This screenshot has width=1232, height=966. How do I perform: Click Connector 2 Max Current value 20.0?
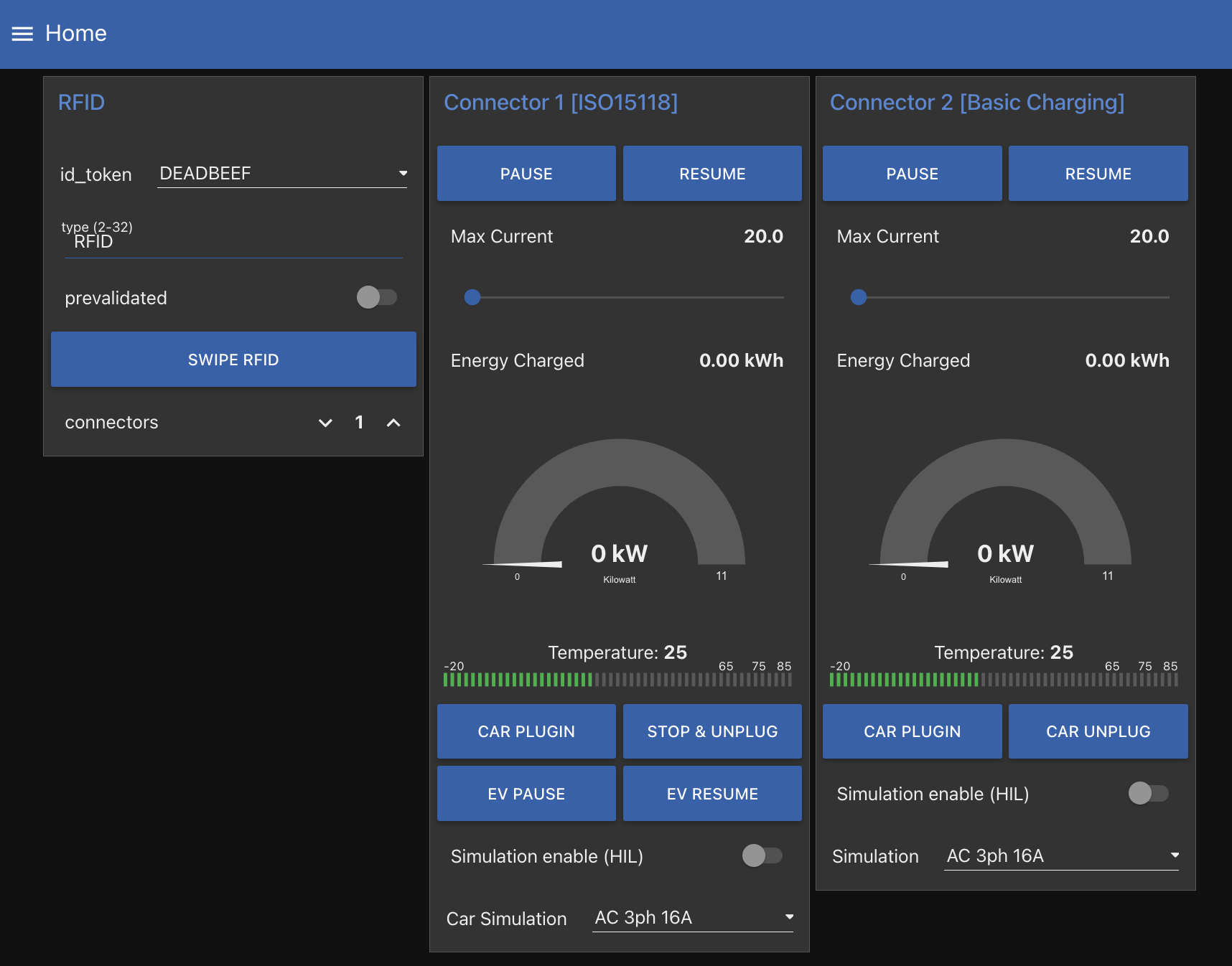(x=1149, y=236)
